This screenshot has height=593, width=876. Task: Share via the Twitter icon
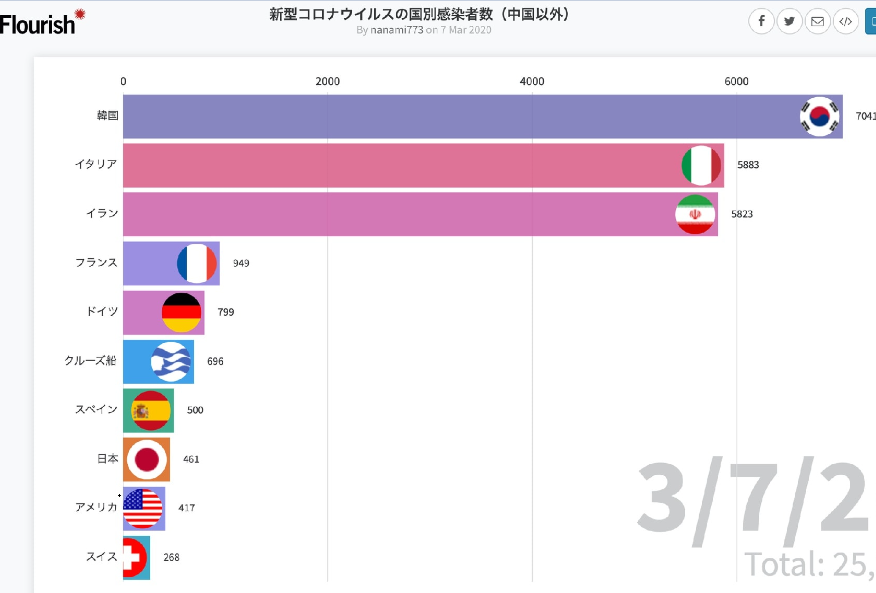pyautogui.click(x=789, y=21)
